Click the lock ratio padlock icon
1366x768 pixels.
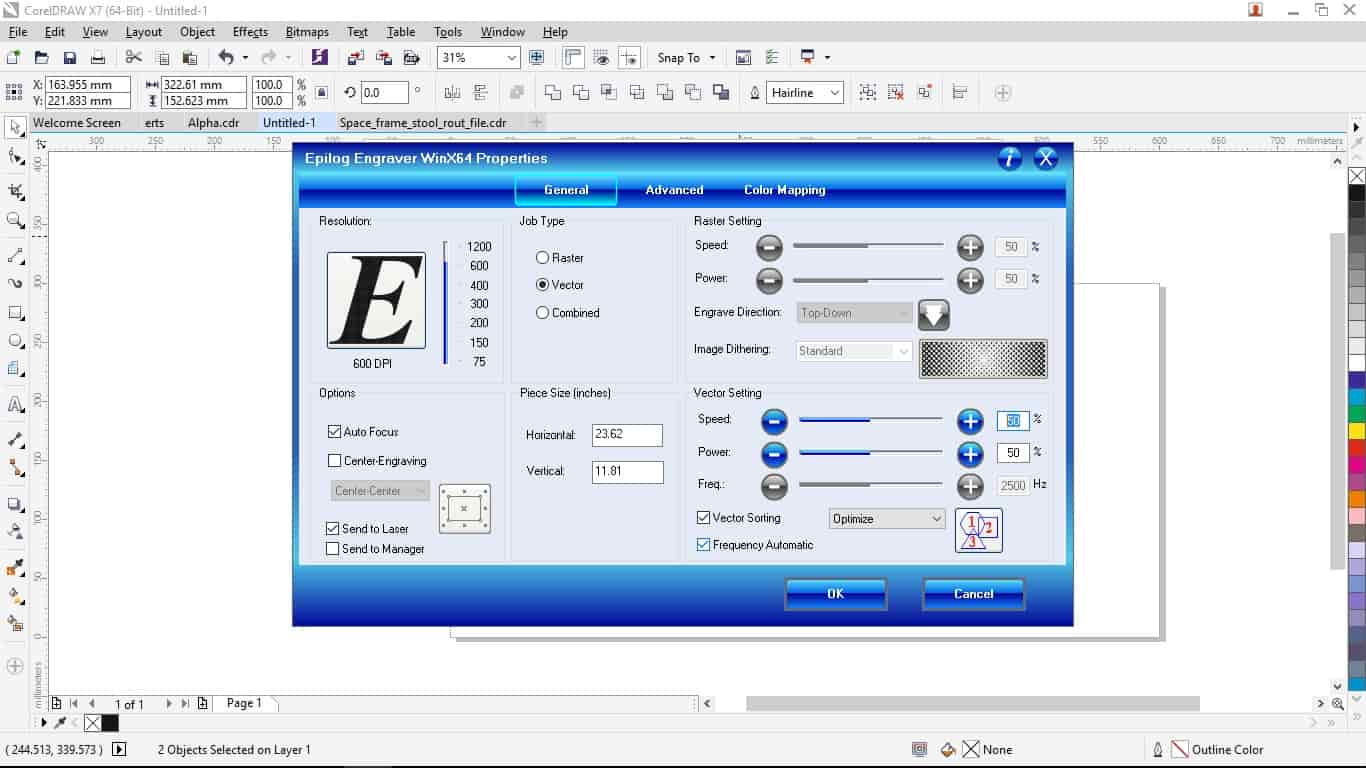(x=321, y=93)
